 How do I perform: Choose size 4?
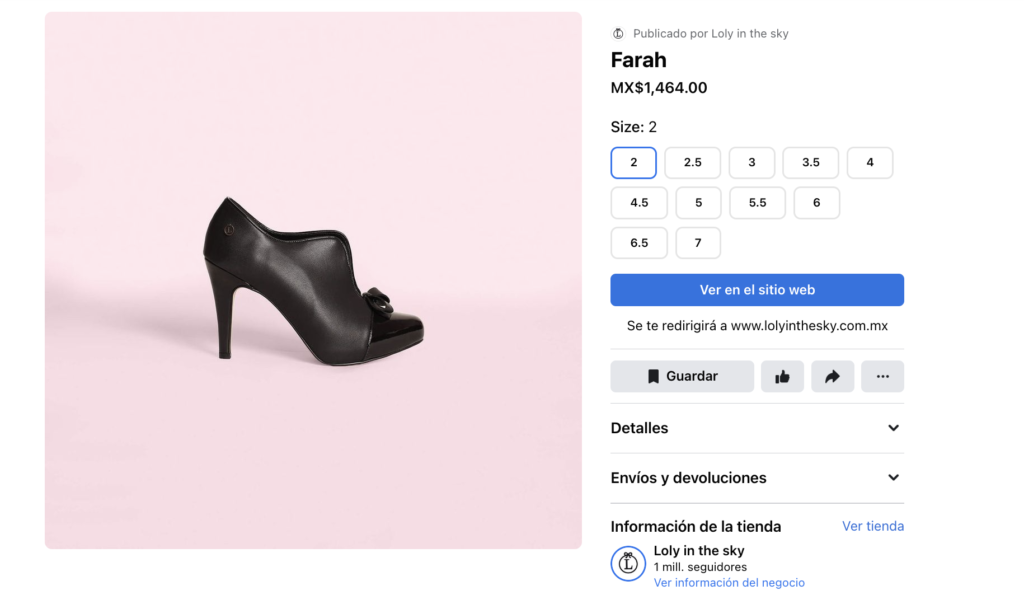tap(869, 163)
